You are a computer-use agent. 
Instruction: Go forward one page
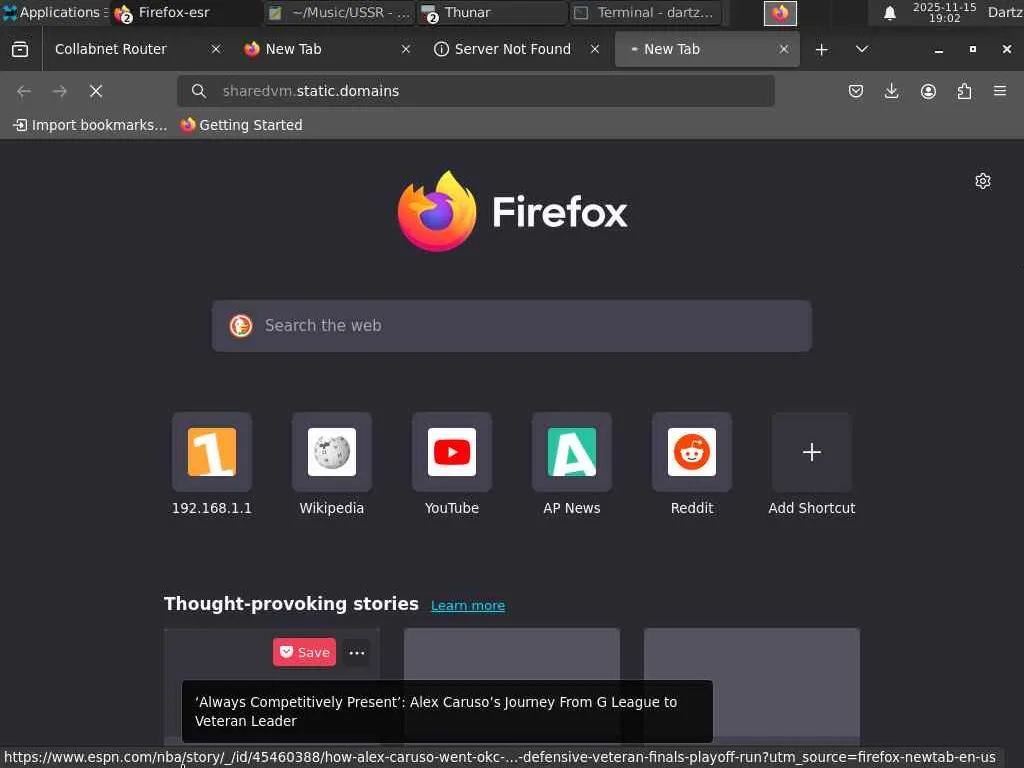59,91
